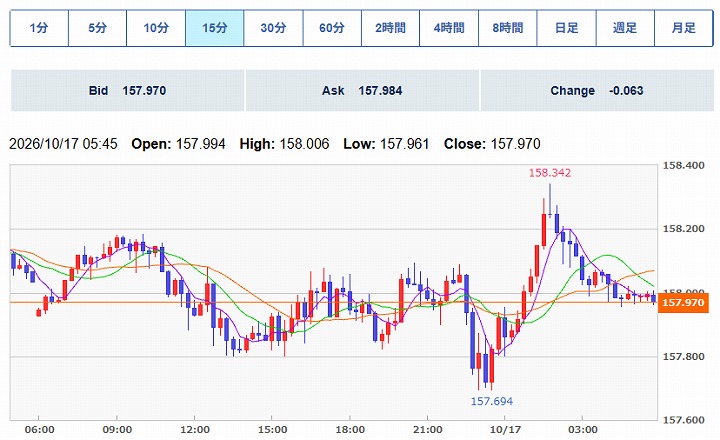Click the orange 157.970 current price tag

point(683,303)
